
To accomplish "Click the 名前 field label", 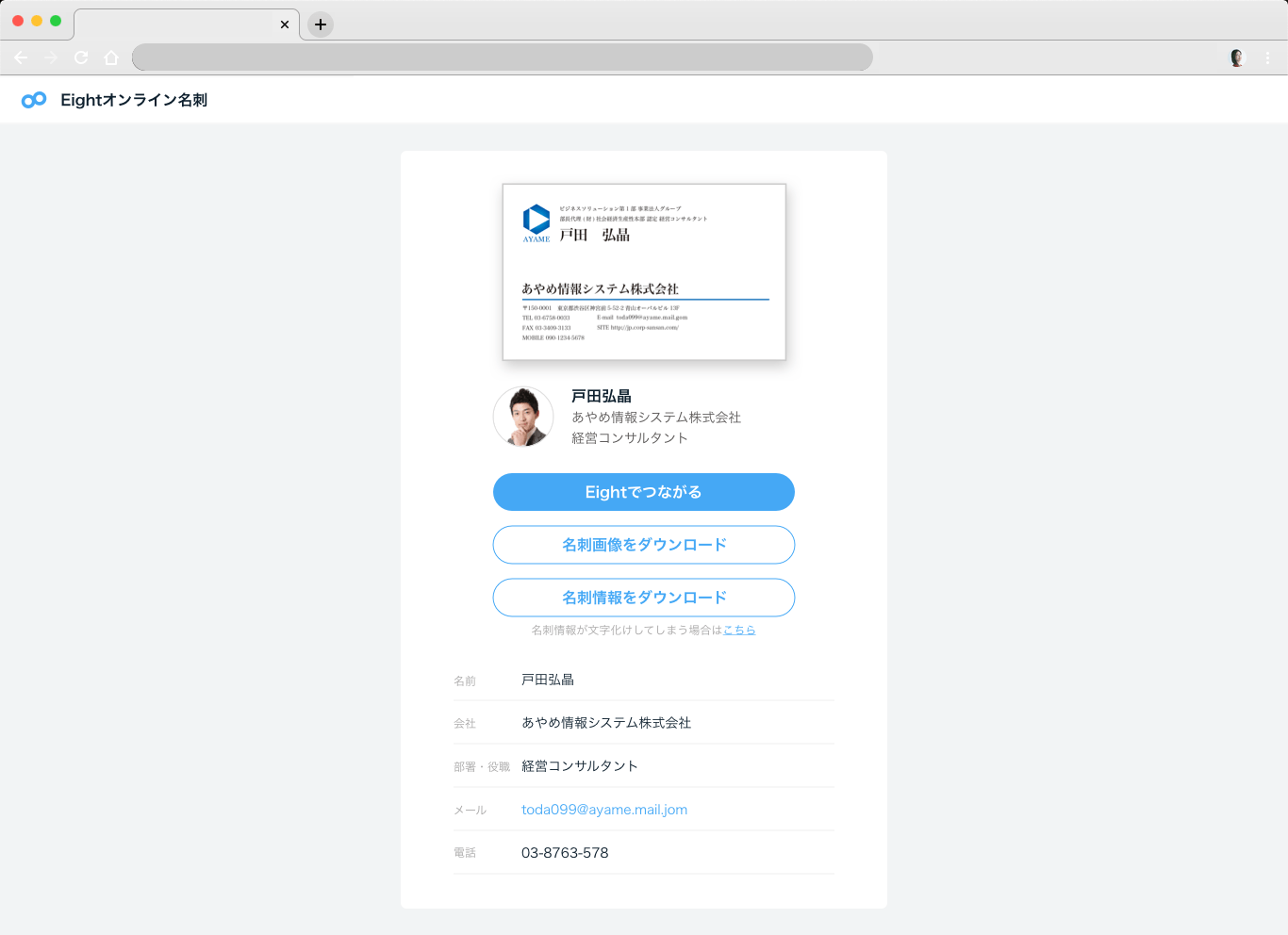I will [465, 681].
